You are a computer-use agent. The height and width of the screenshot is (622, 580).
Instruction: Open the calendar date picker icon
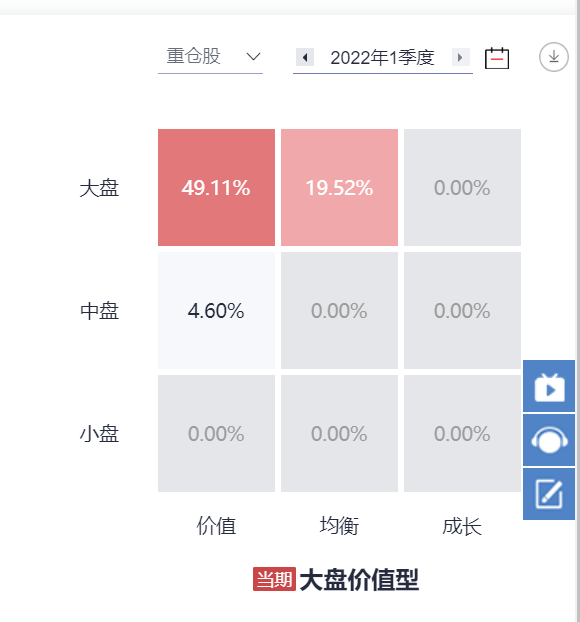(x=497, y=58)
